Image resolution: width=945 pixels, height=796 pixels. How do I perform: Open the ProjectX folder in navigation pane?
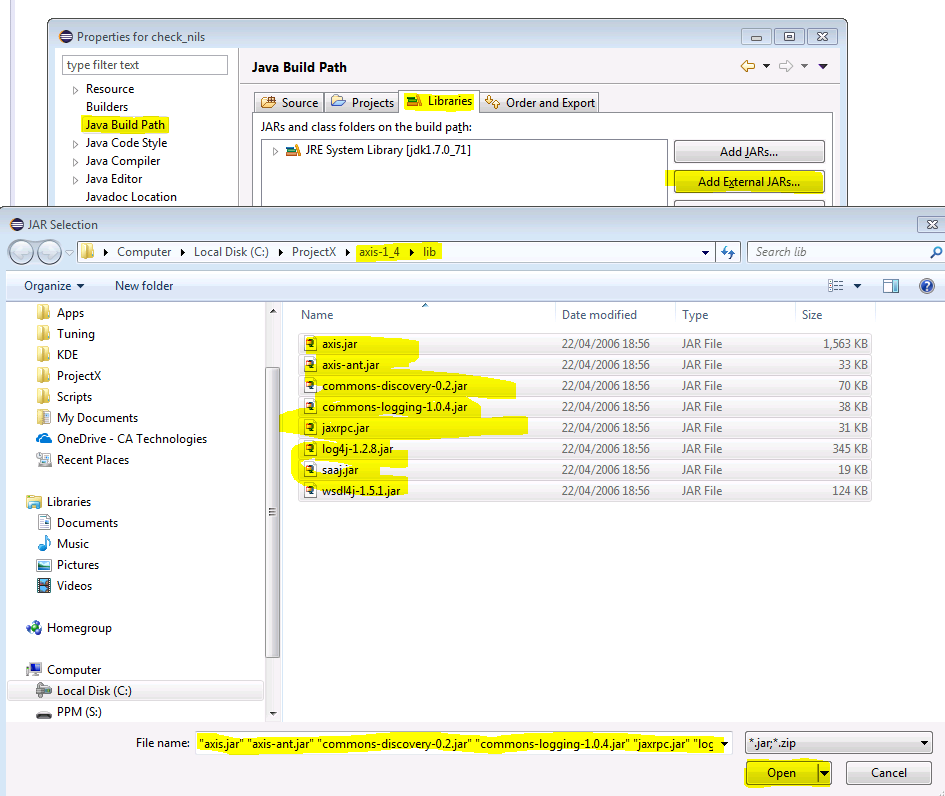(79, 375)
